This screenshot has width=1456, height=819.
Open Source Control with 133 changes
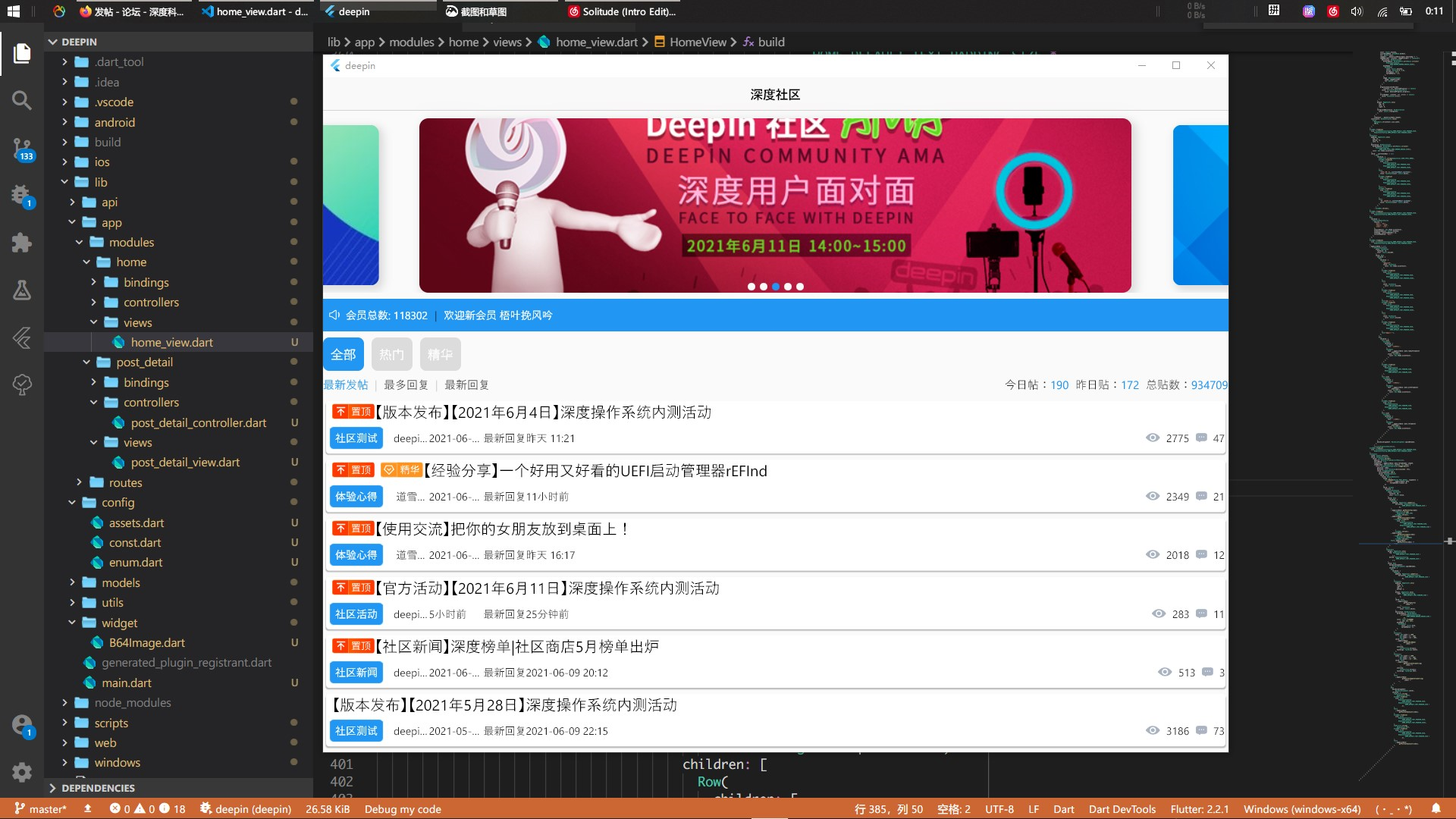tap(22, 149)
